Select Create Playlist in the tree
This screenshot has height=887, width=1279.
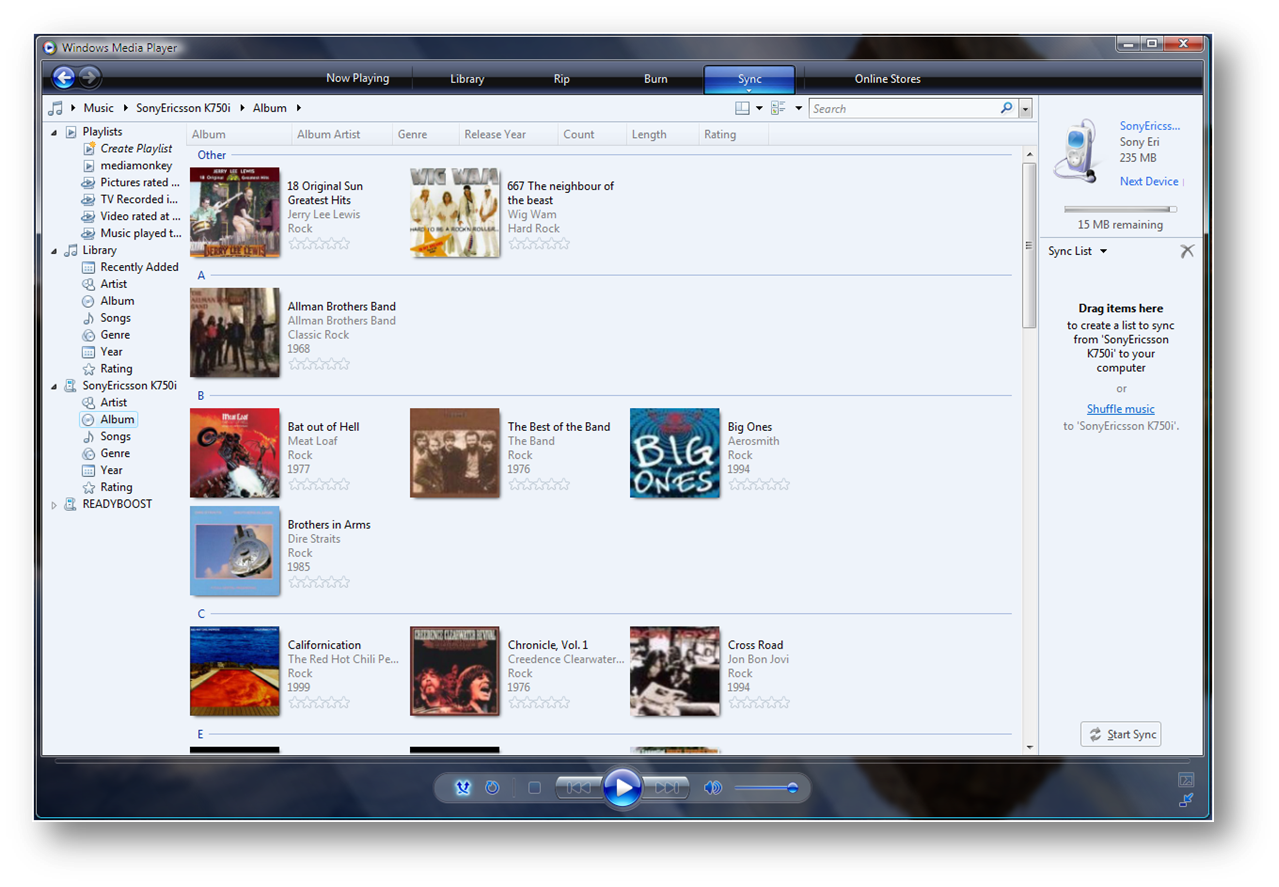click(x=136, y=149)
